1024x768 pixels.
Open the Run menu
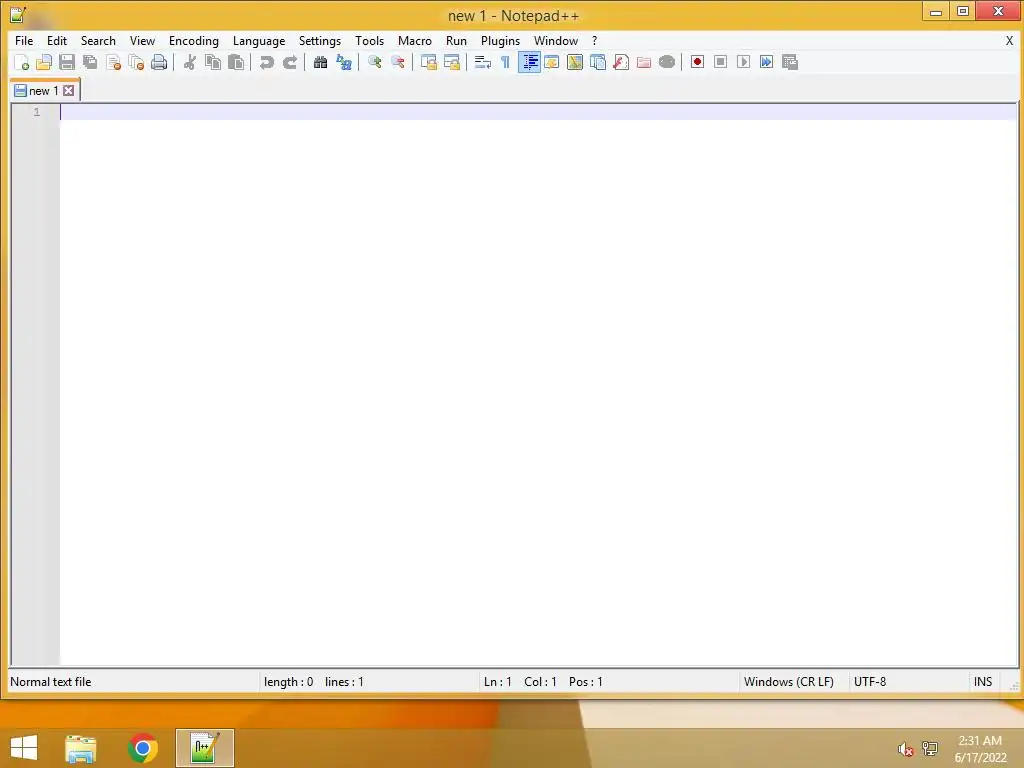coord(456,40)
